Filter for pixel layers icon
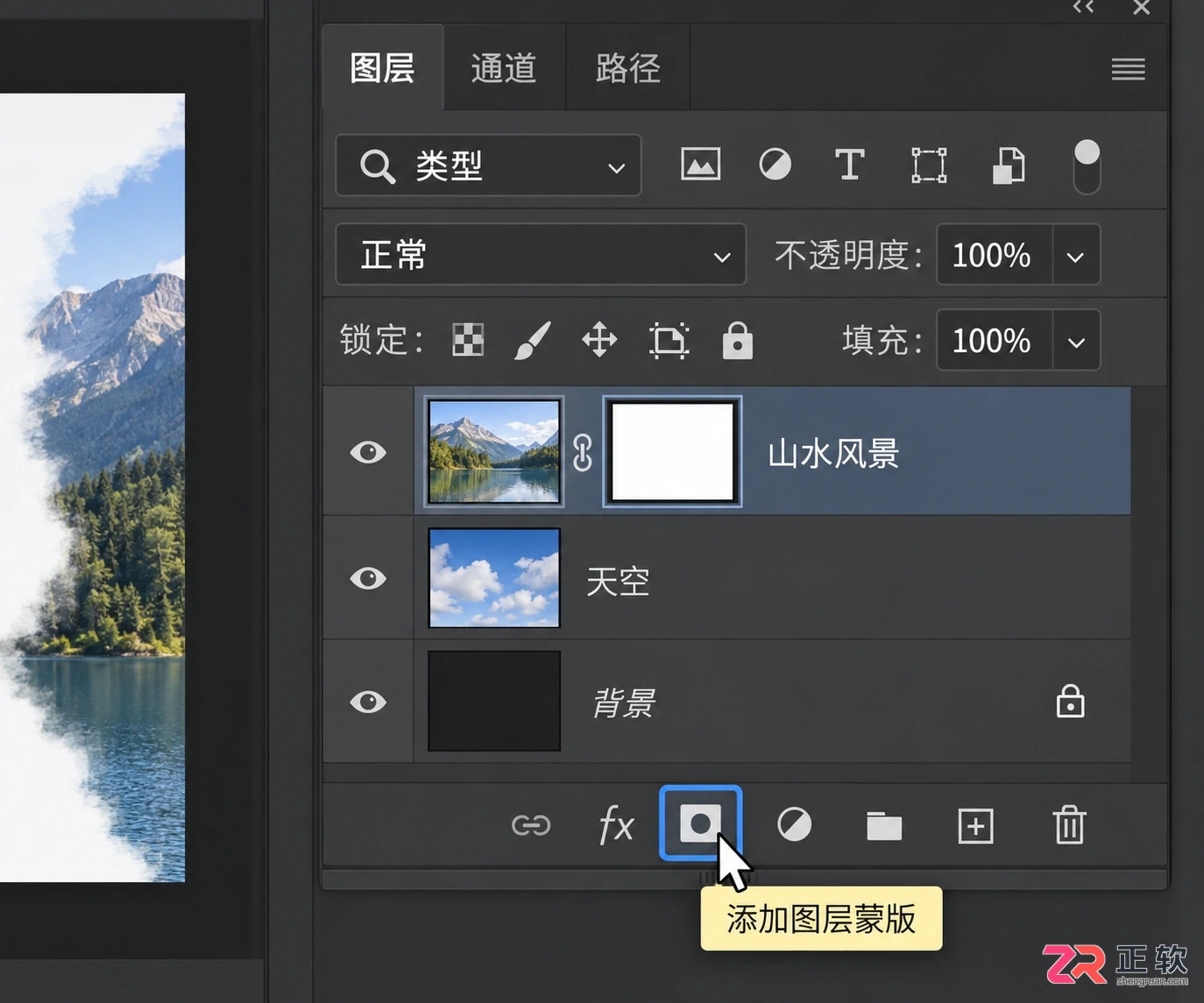Screen dimensions: 1204x1003 click(701, 165)
